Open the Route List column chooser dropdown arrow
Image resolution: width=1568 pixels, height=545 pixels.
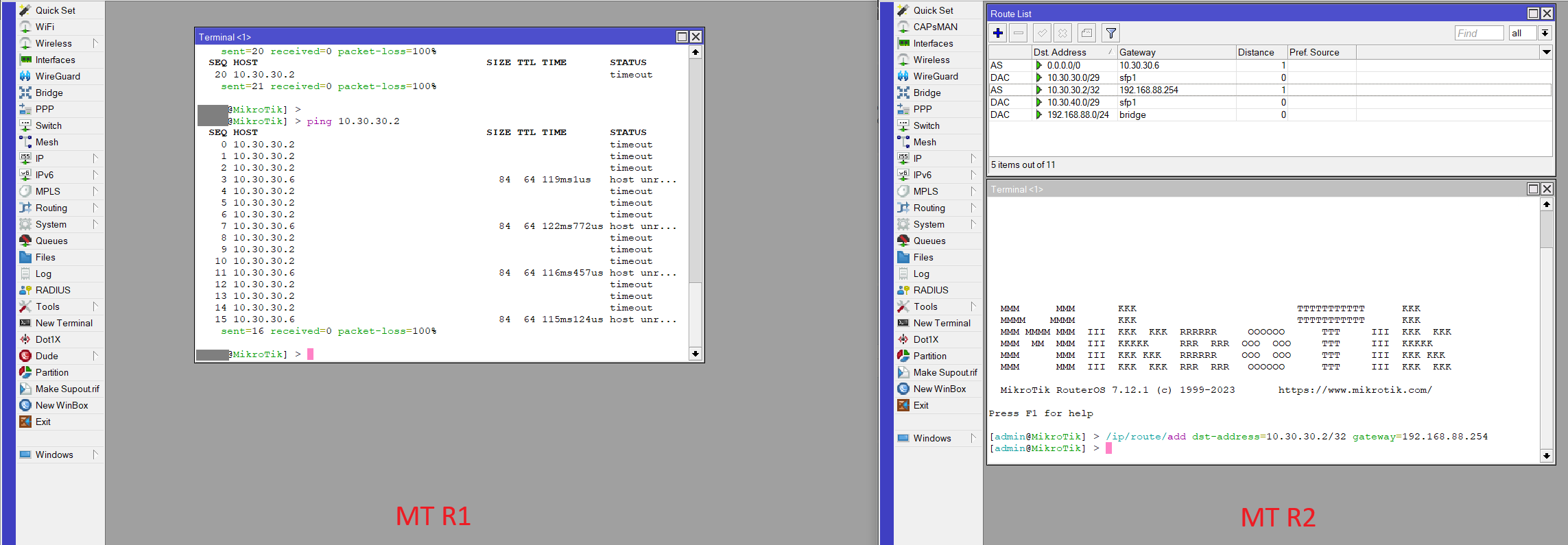click(x=1546, y=52)
